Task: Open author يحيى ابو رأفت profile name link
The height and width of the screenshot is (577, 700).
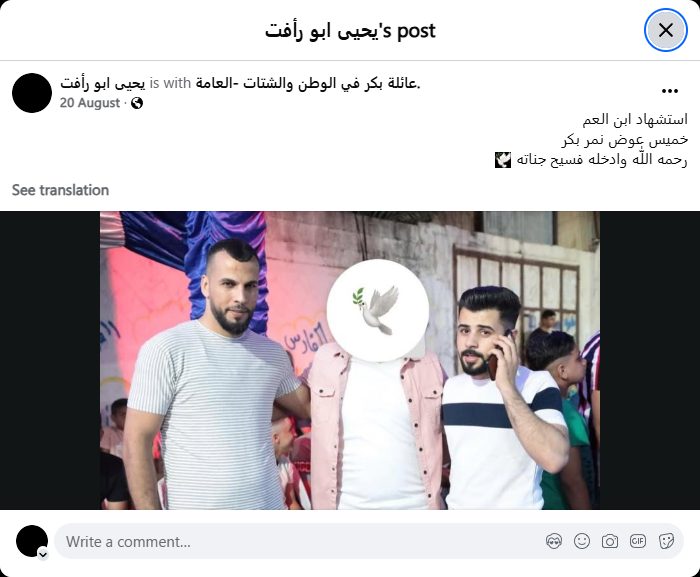Action: click(x=103, y=83)
